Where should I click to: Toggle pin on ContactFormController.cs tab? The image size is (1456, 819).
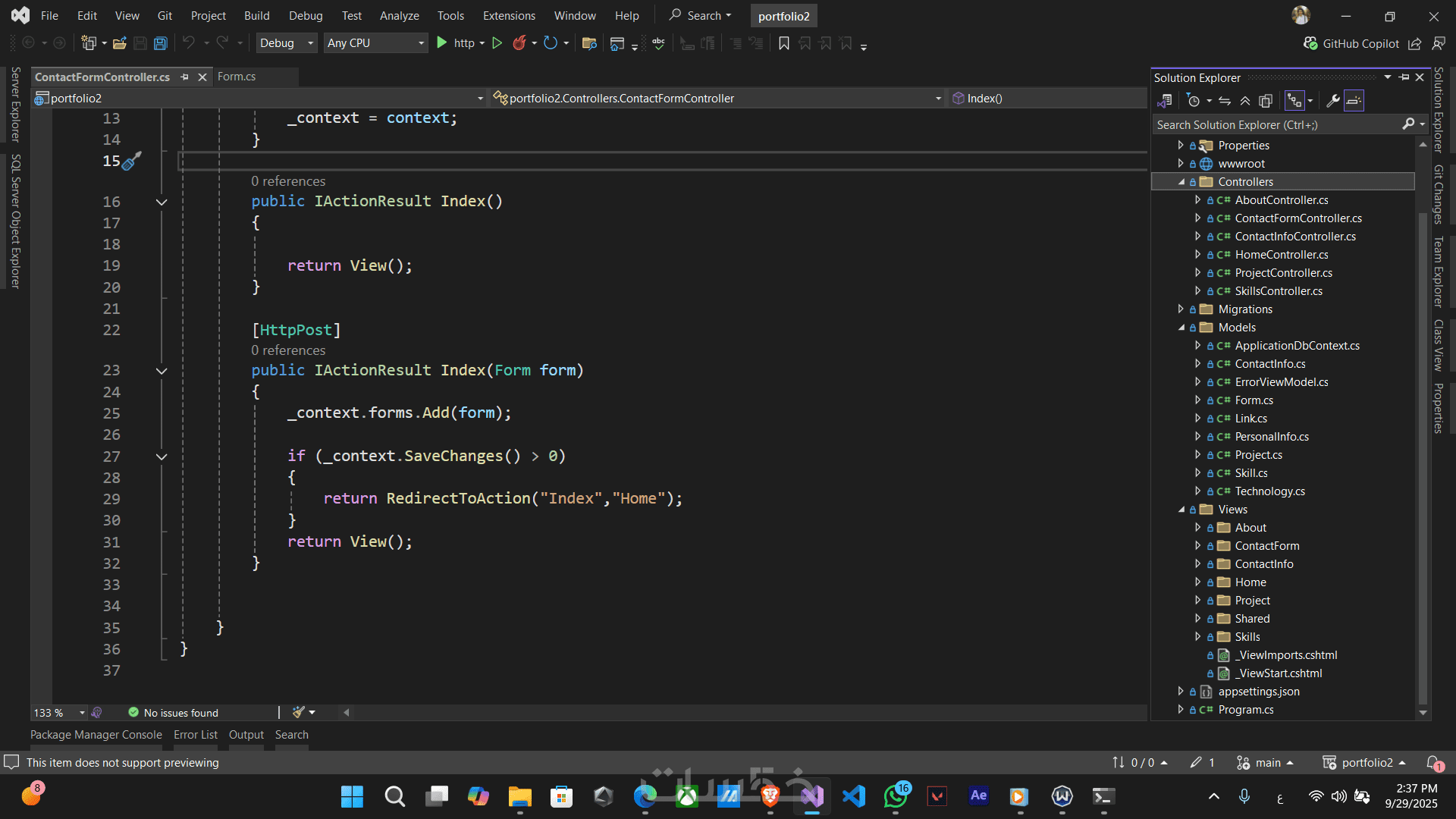[x=184, y=77]
